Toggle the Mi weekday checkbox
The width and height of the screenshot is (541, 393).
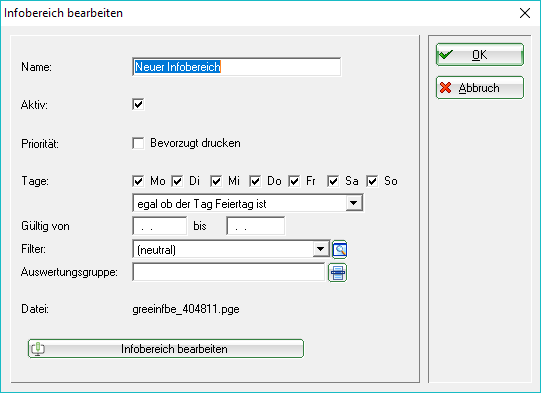(216, 181)
